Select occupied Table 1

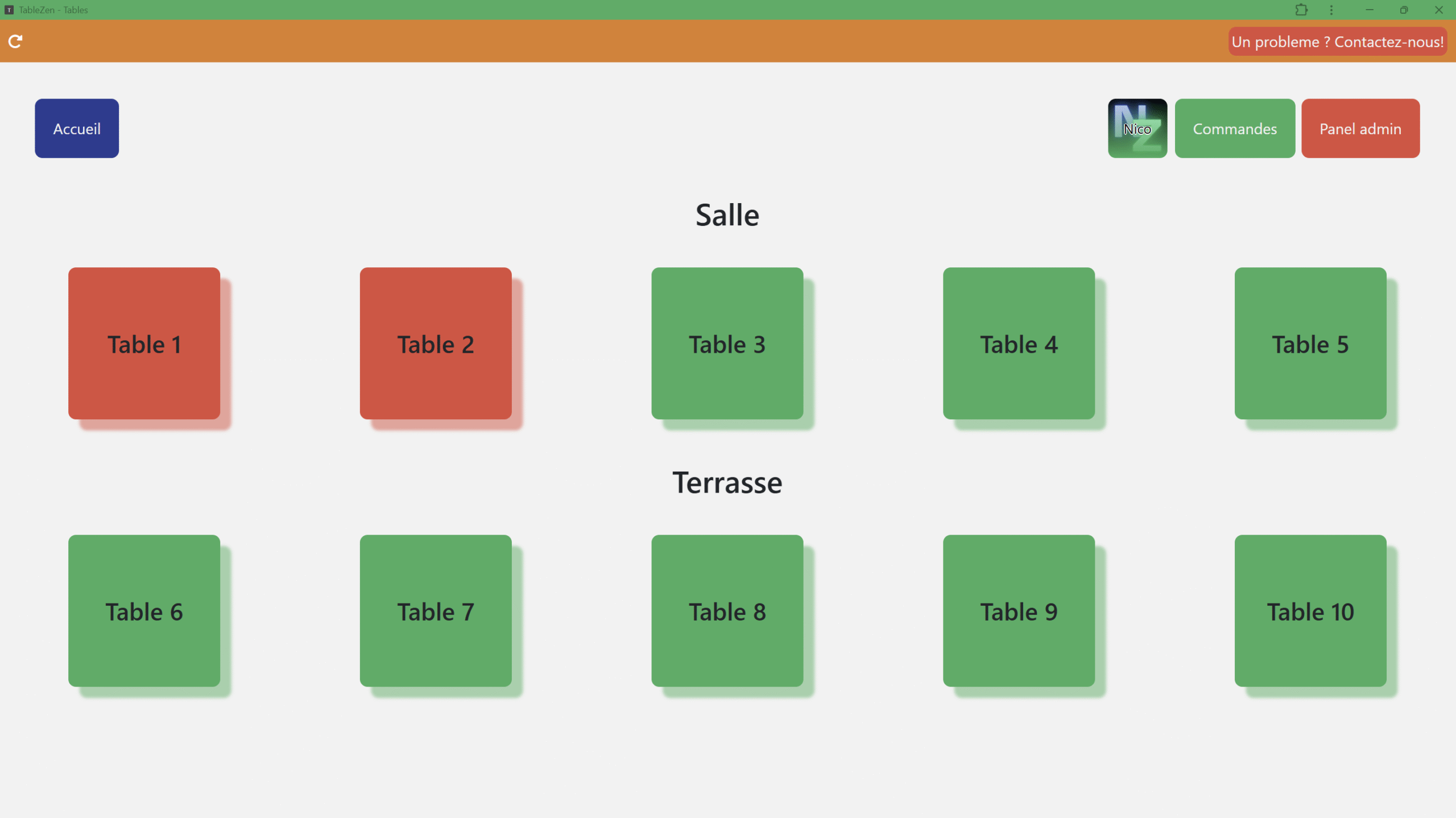point(144,344)
